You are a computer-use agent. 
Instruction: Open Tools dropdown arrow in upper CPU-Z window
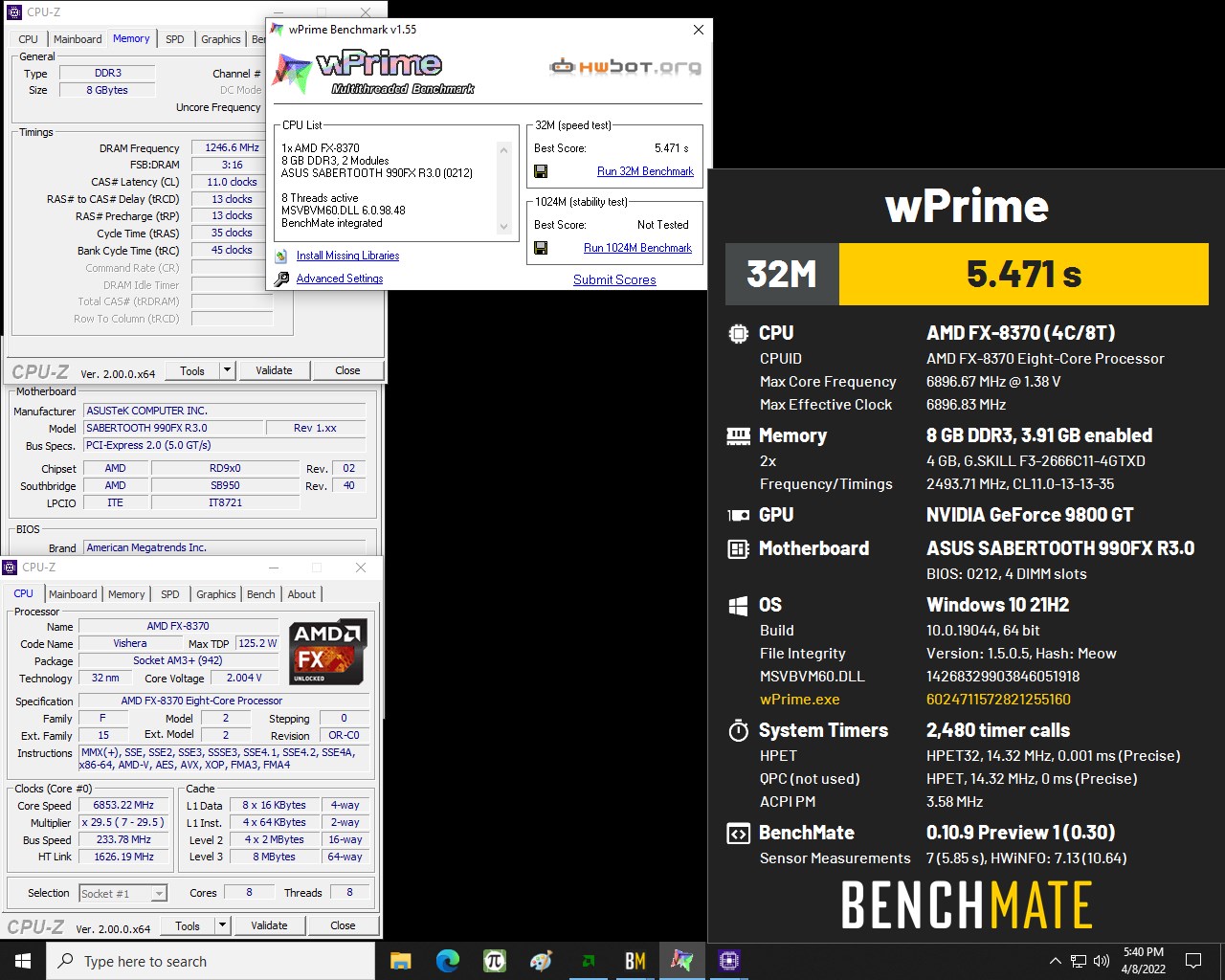point(227,370)
